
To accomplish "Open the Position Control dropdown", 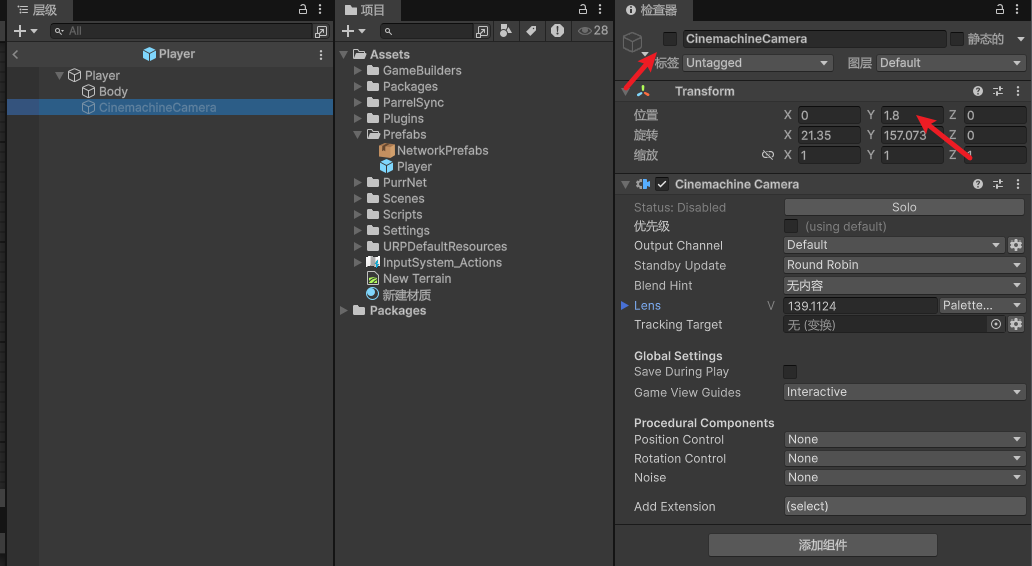I will (x=905, y=440).
